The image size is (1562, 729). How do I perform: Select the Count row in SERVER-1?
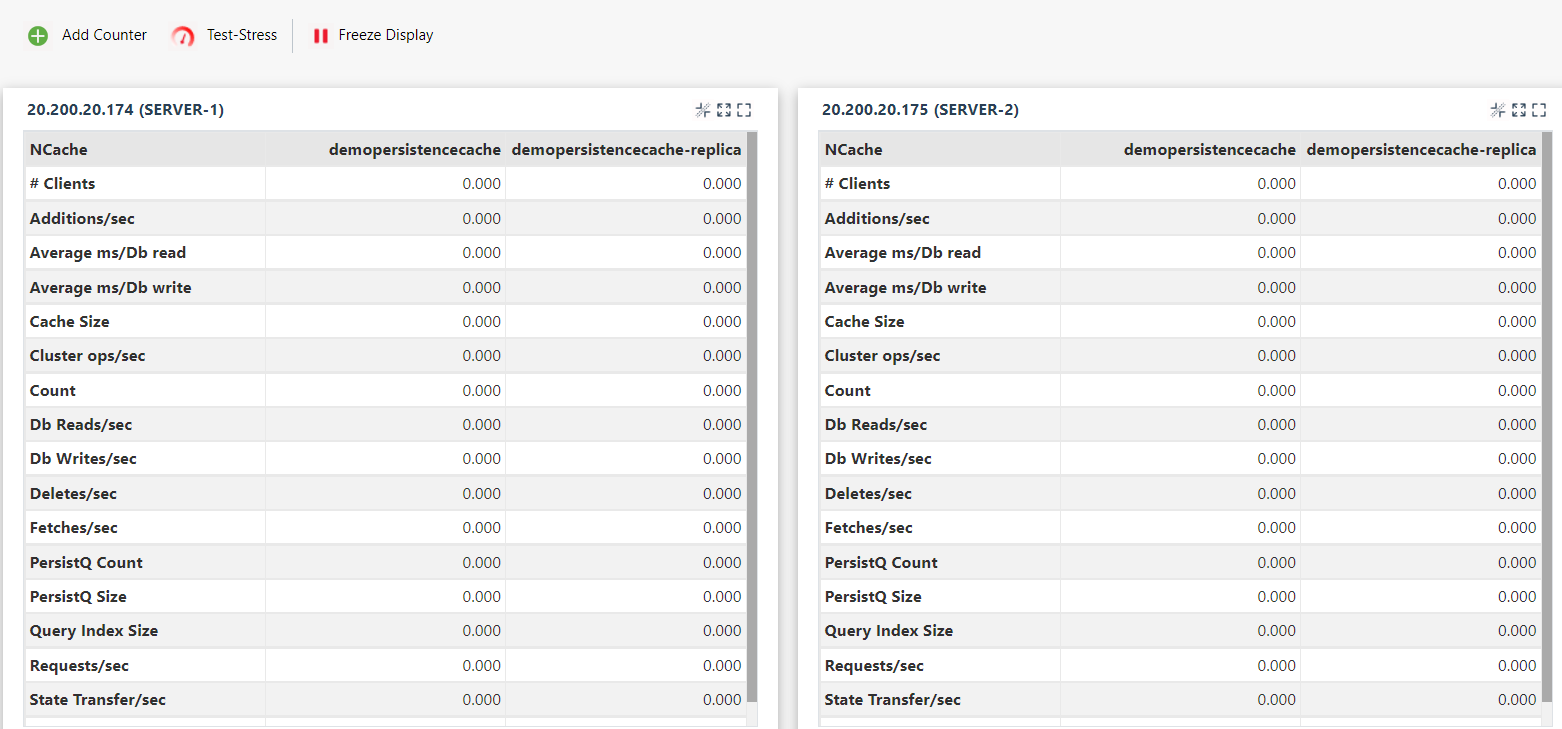click(386, 390)
